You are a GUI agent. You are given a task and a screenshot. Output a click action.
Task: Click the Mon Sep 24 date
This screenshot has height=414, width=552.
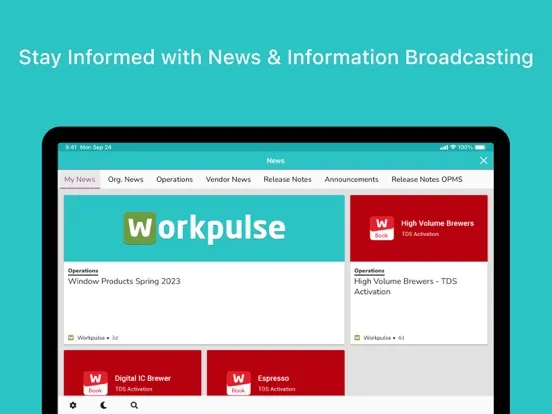(x=95, y=147)
